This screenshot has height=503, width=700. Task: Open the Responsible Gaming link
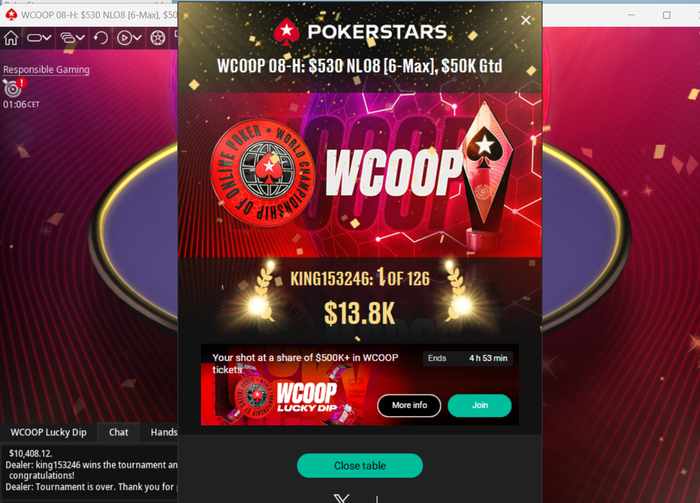46,70
